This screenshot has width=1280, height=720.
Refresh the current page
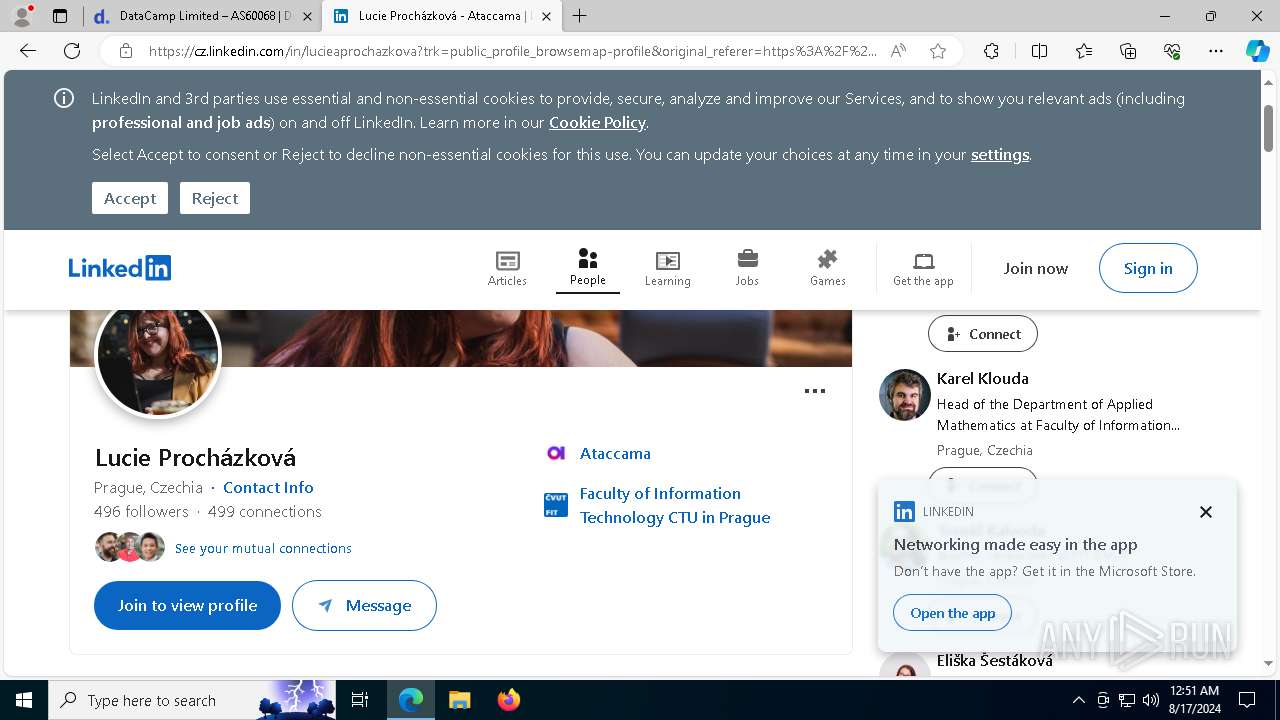pos(72,51)
